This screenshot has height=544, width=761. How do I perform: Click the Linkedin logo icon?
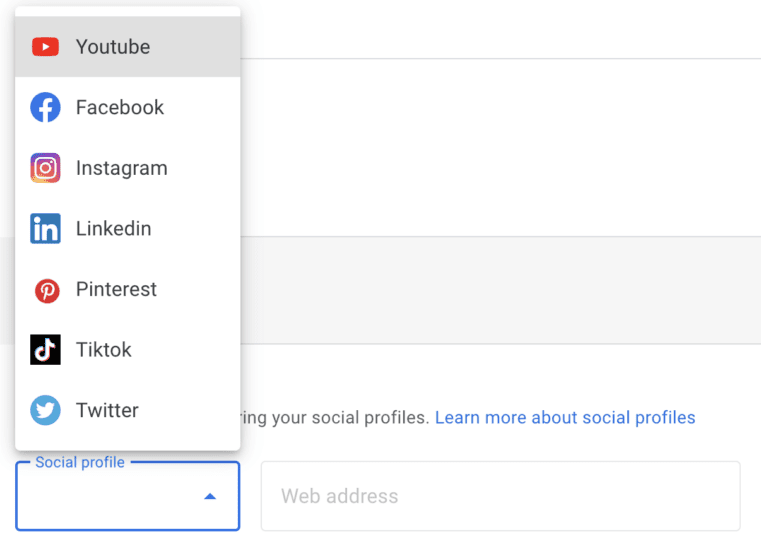tap(45, 229)
